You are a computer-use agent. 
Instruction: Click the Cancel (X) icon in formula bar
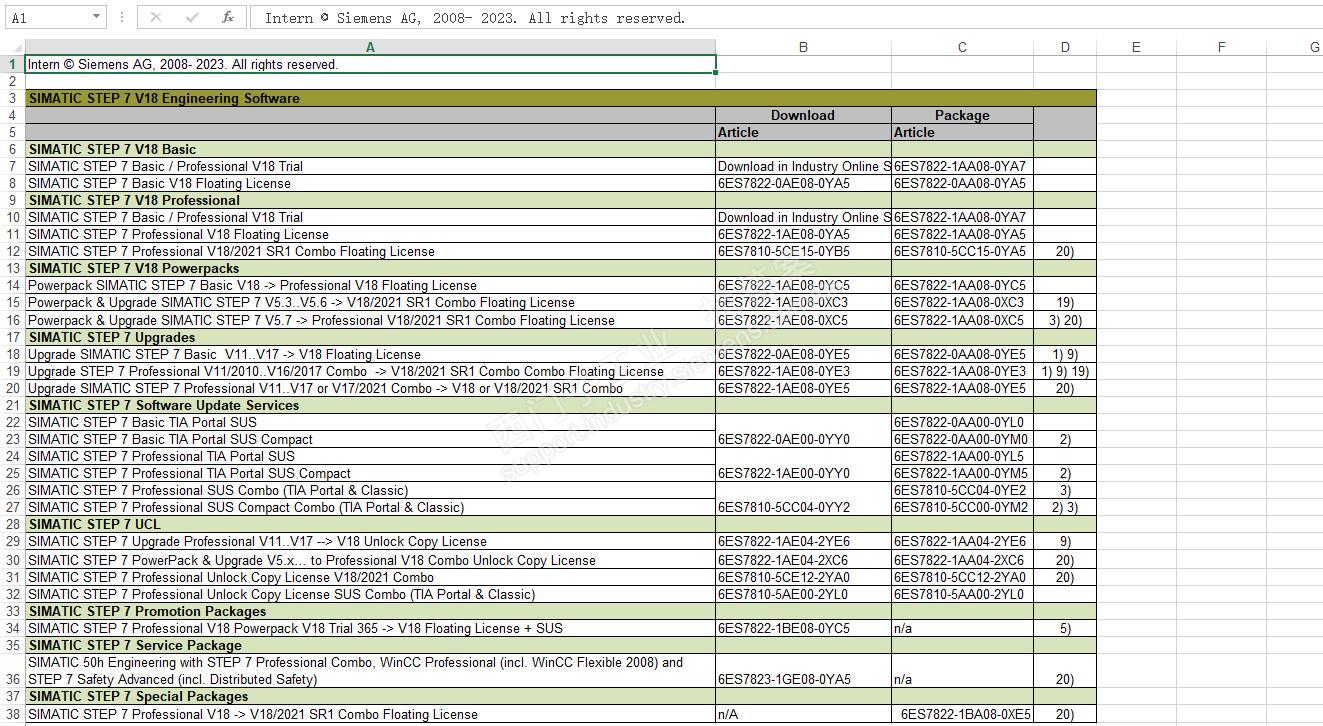coord(156,17)
